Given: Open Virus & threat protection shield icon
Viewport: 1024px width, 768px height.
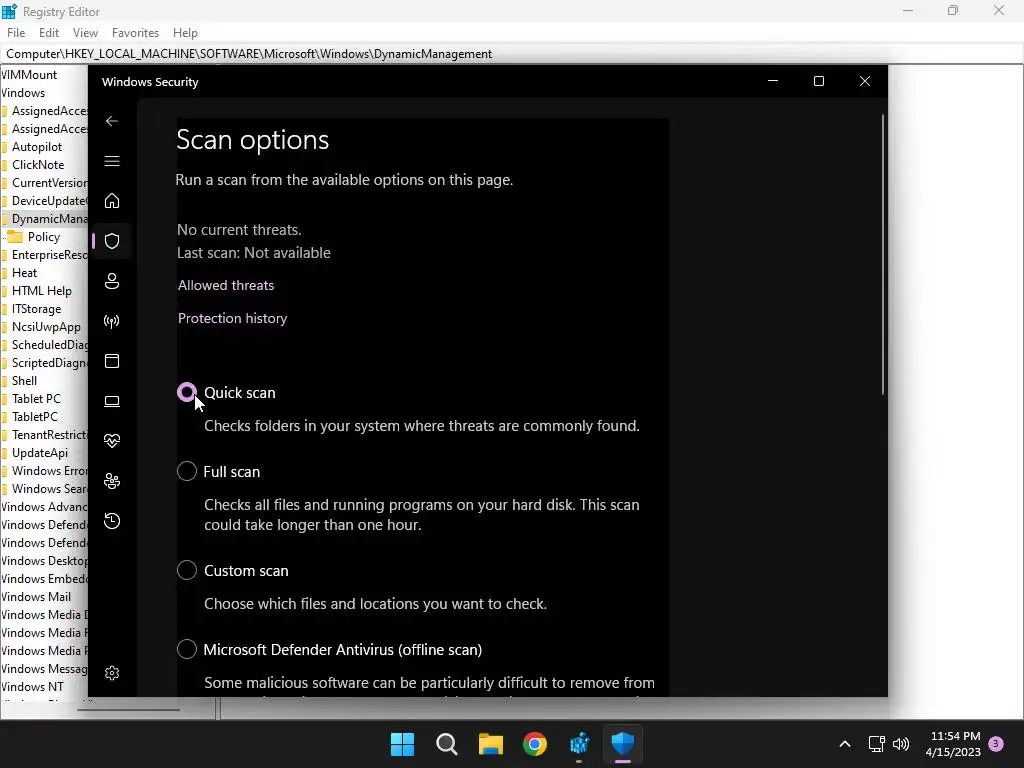Looking at the screenshot, I should click(112, 241).
